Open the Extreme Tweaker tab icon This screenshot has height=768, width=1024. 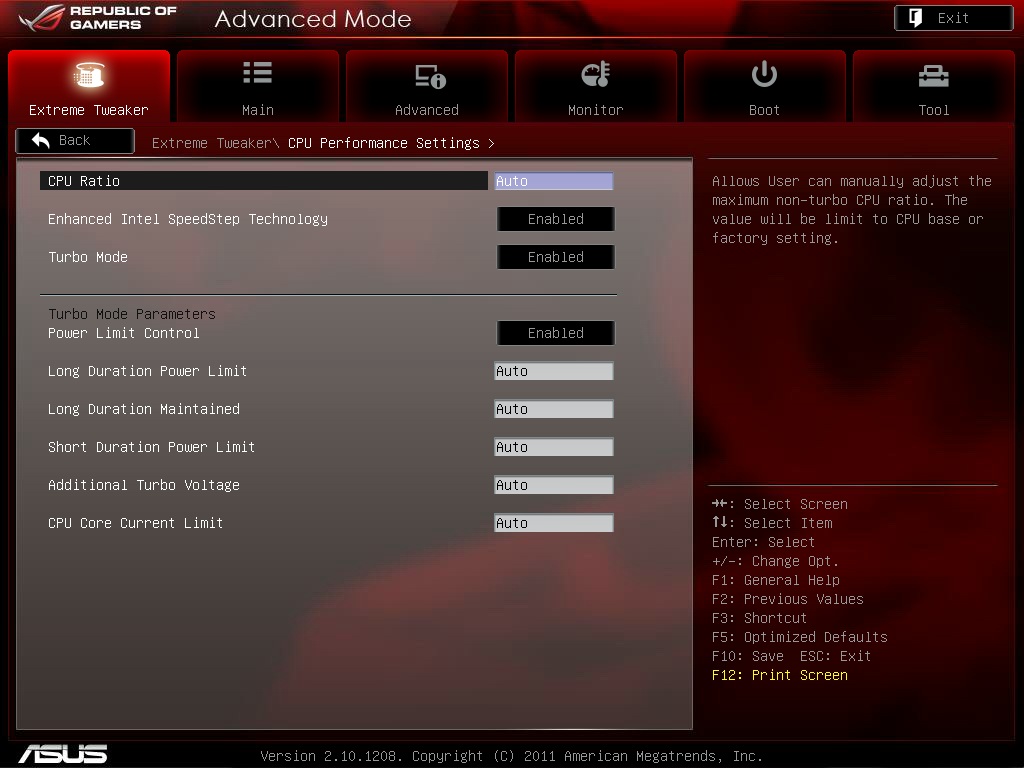89,74
